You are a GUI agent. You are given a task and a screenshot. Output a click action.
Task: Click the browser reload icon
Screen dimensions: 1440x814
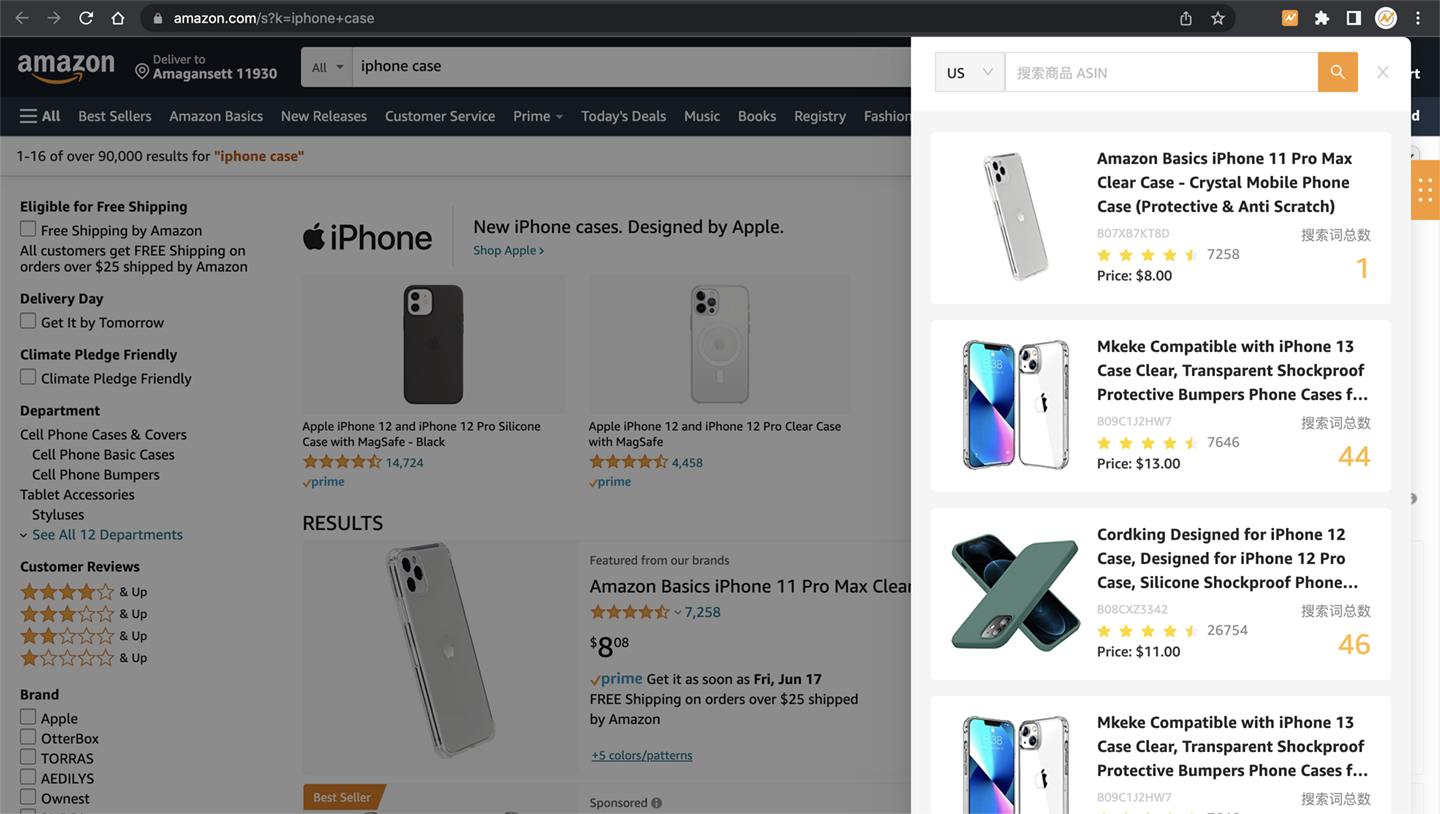pyautogui.click(x=86, y=18)
